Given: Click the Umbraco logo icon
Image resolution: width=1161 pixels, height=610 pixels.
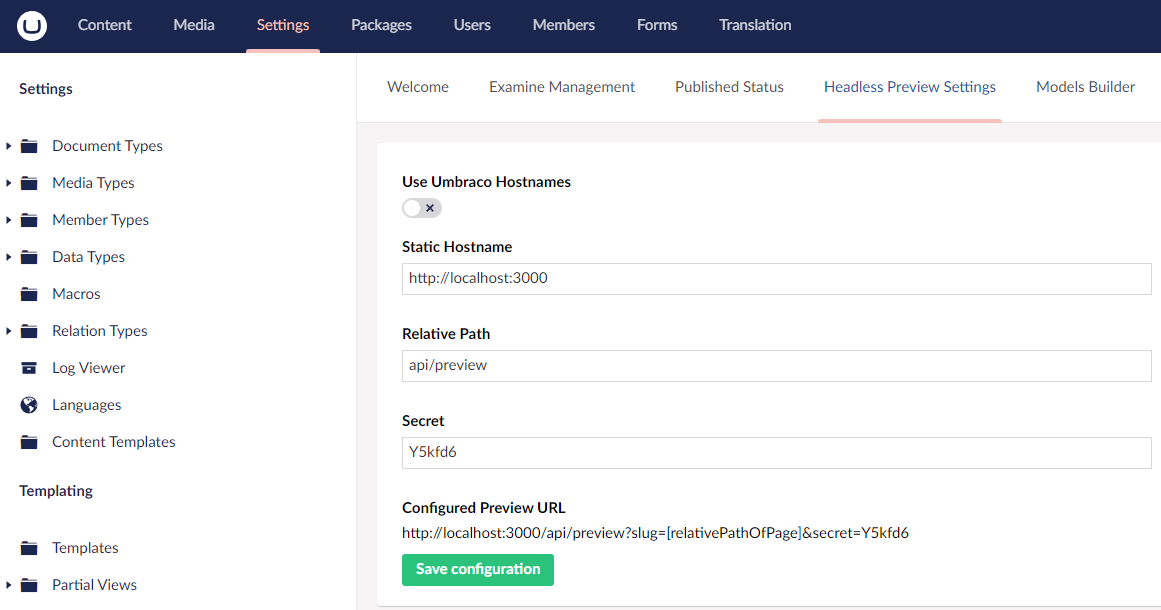Looking at the screenshot, I should click(32, 26).
